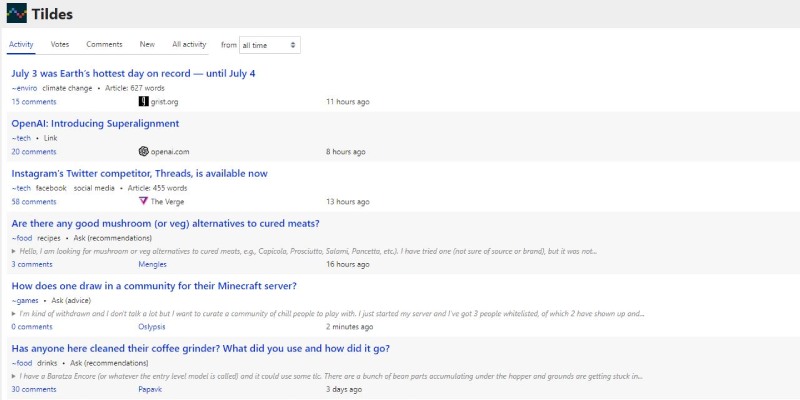This screenshot has width=800, height=400.
Task: View Papavk's user profile
Action: coord(150,389)
